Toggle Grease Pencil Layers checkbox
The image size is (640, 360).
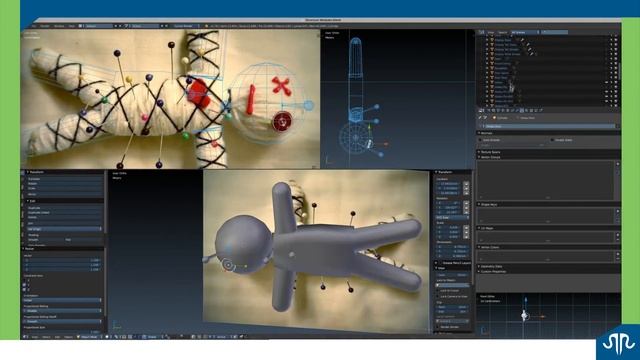(440, 263)
